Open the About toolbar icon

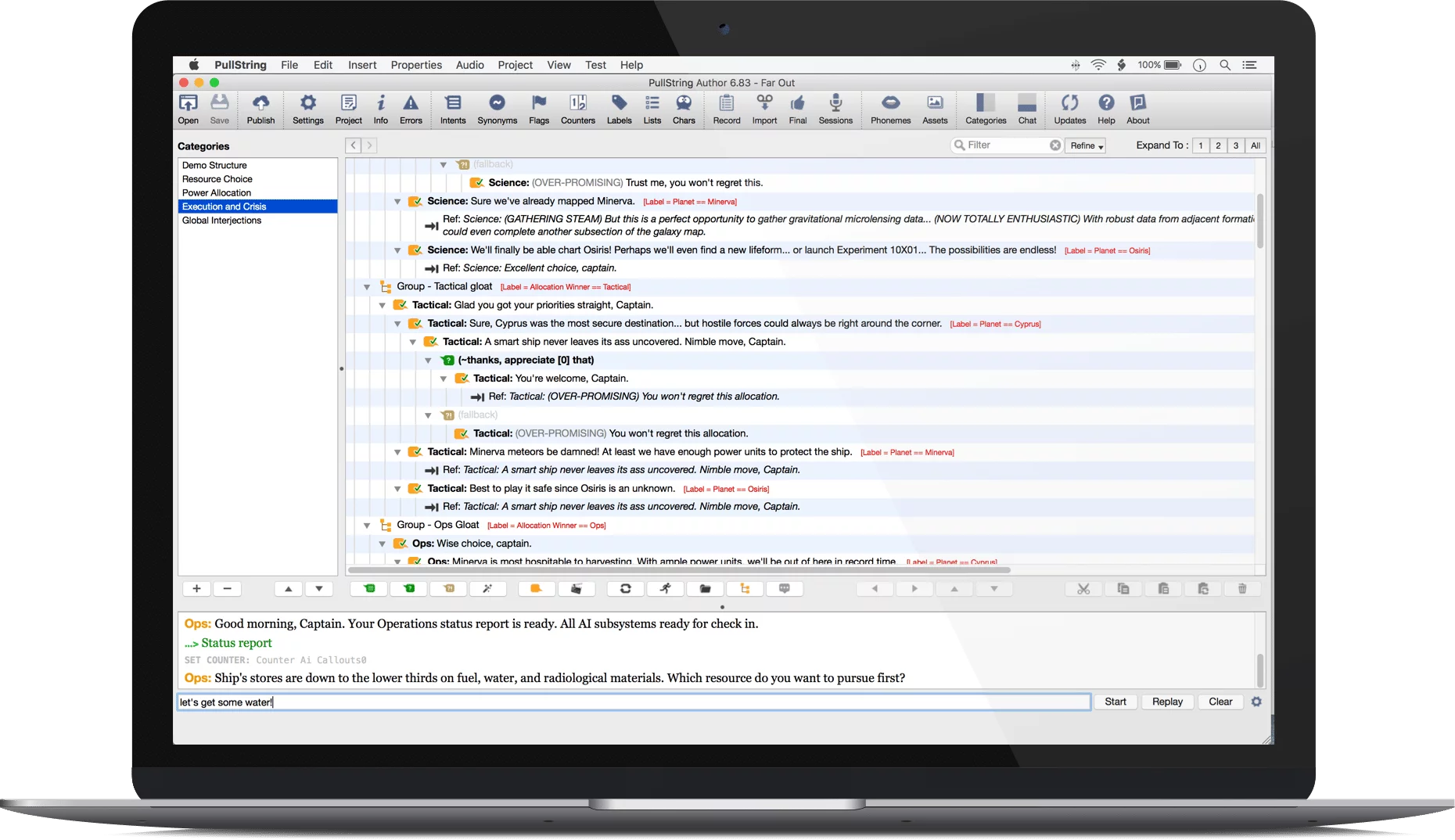(1138, 109)
